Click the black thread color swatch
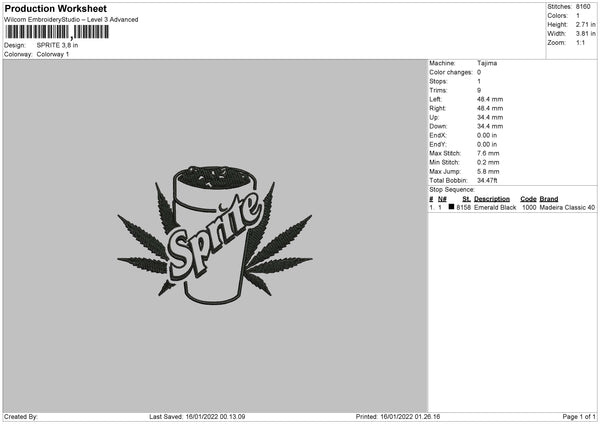 452,207
